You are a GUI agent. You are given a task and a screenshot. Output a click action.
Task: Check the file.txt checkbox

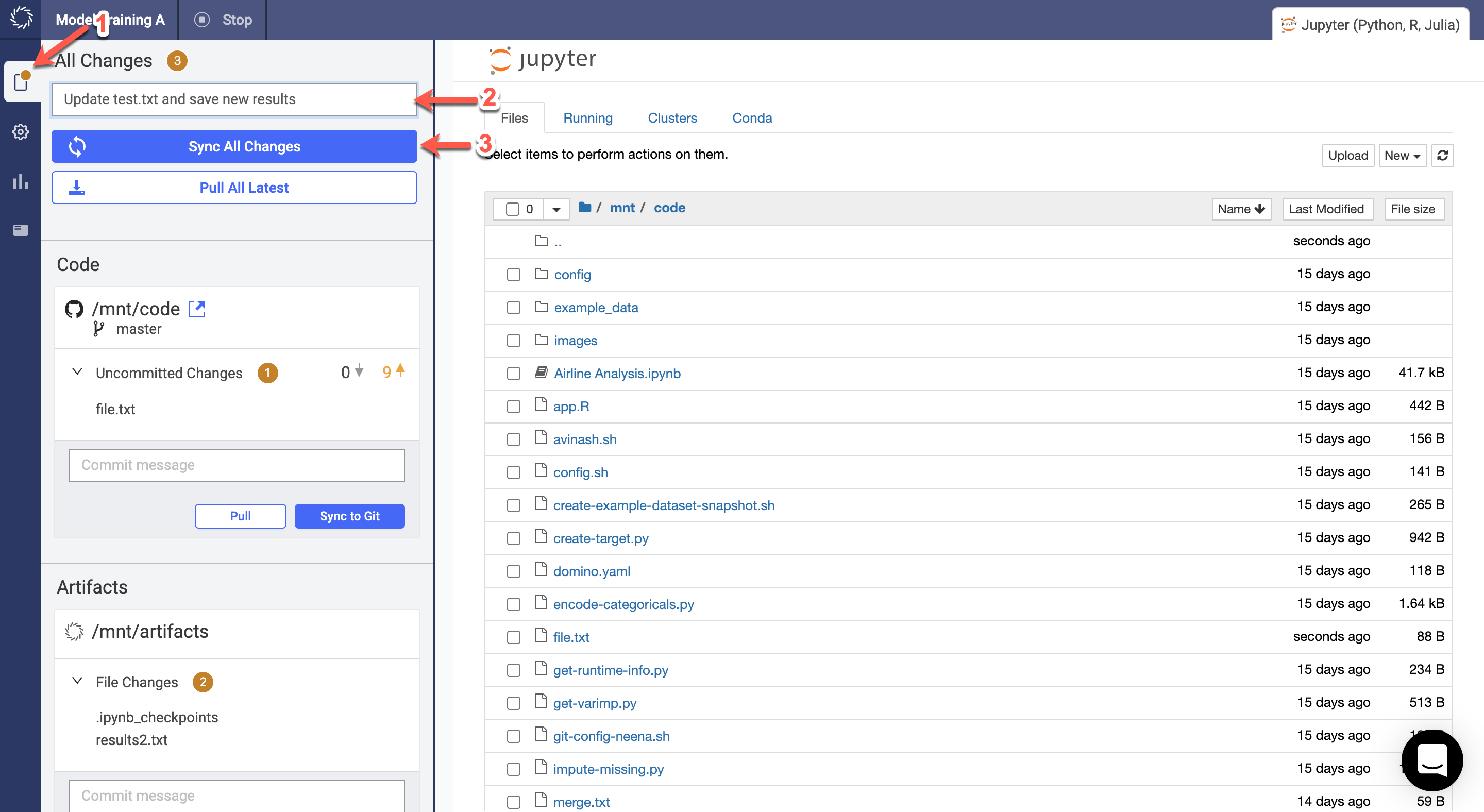point(513,637)
